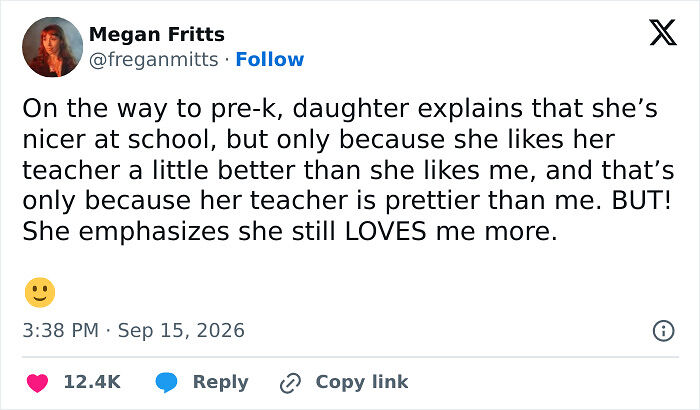Click the blue reply speech bubble icon
The image size is (700, 410).
(x=167, y=383)
